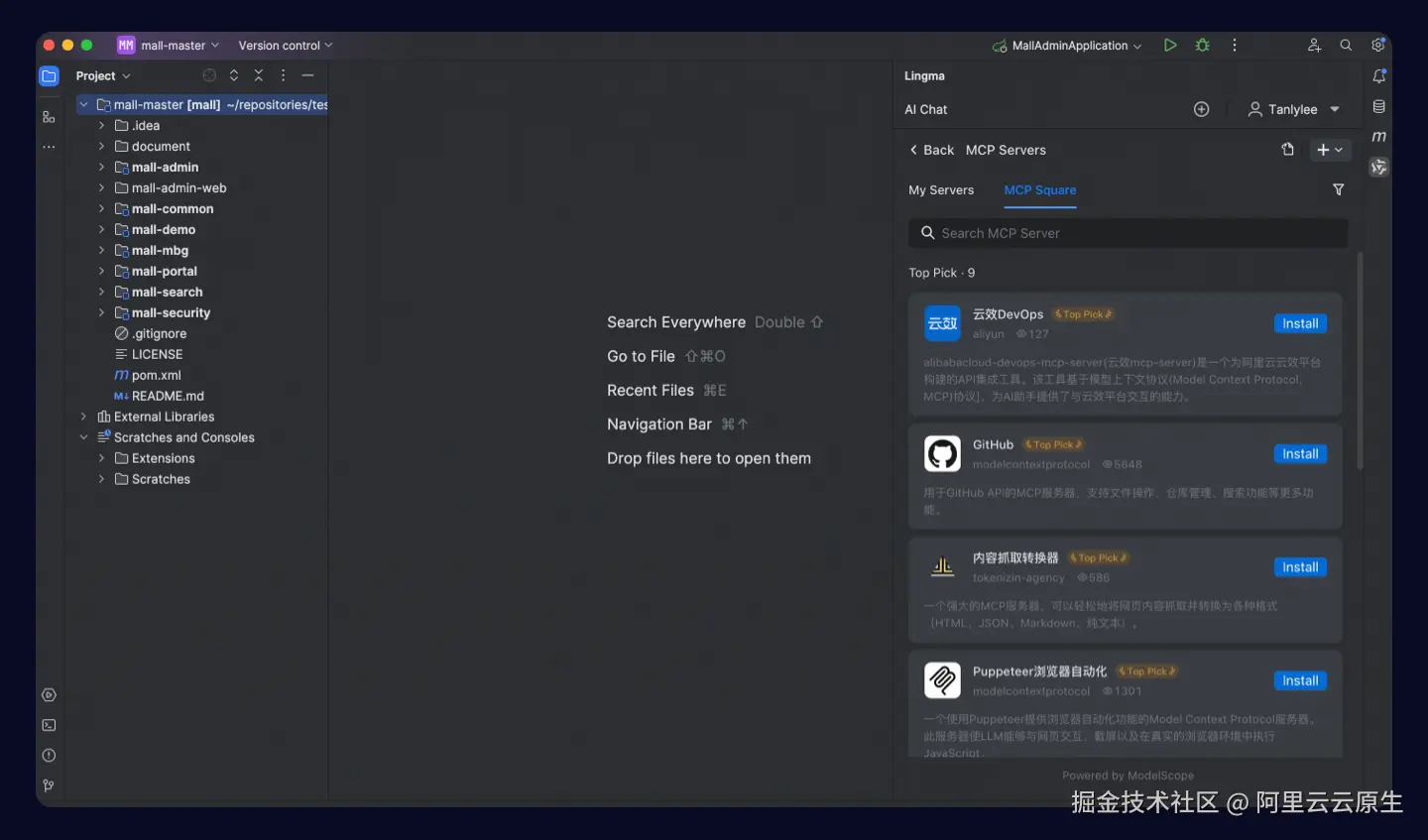Debug MallAdminApplication

(x=1203, y=46)
